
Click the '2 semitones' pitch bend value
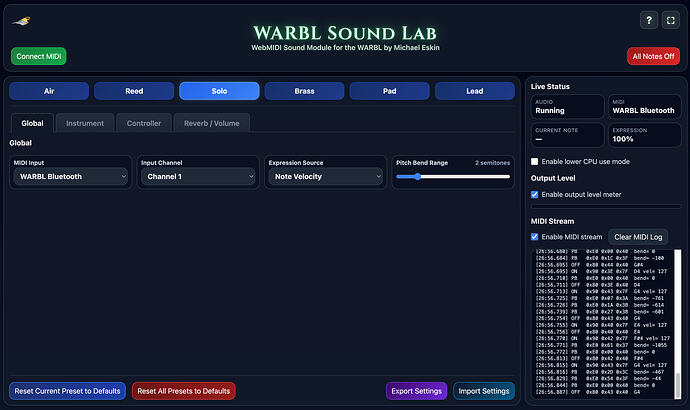click(492, 163)
